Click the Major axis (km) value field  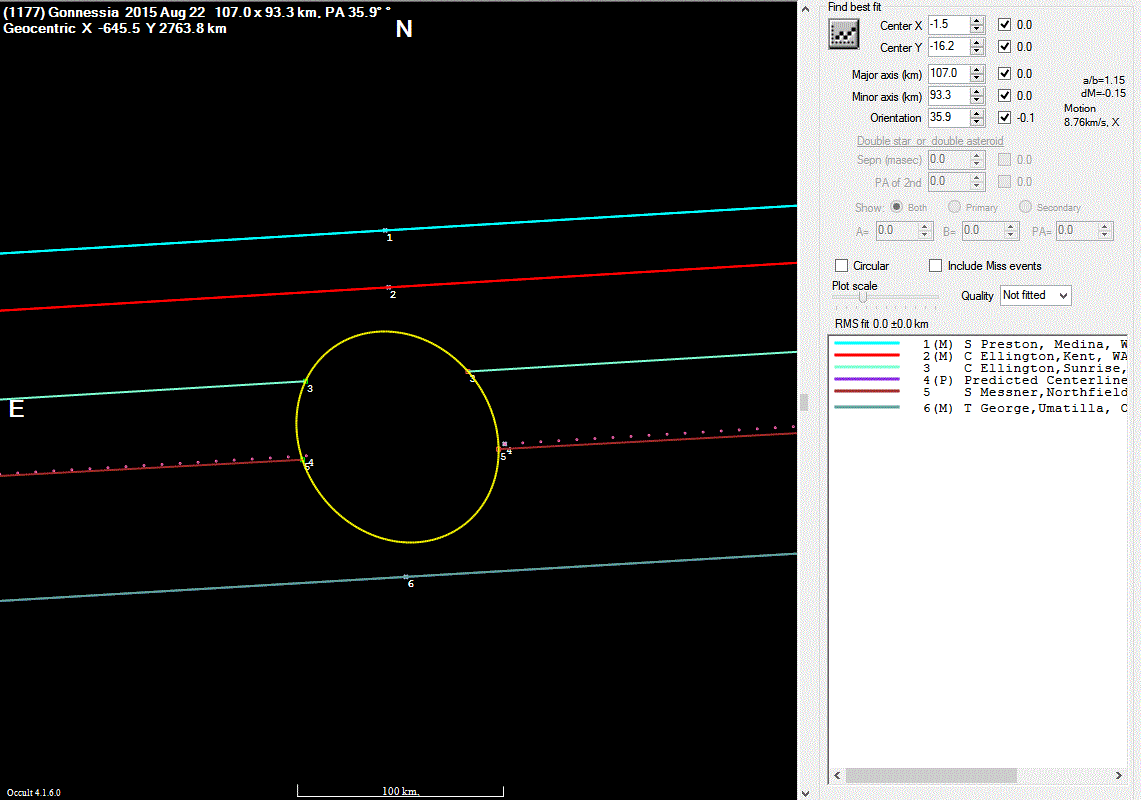coord(950,74)
